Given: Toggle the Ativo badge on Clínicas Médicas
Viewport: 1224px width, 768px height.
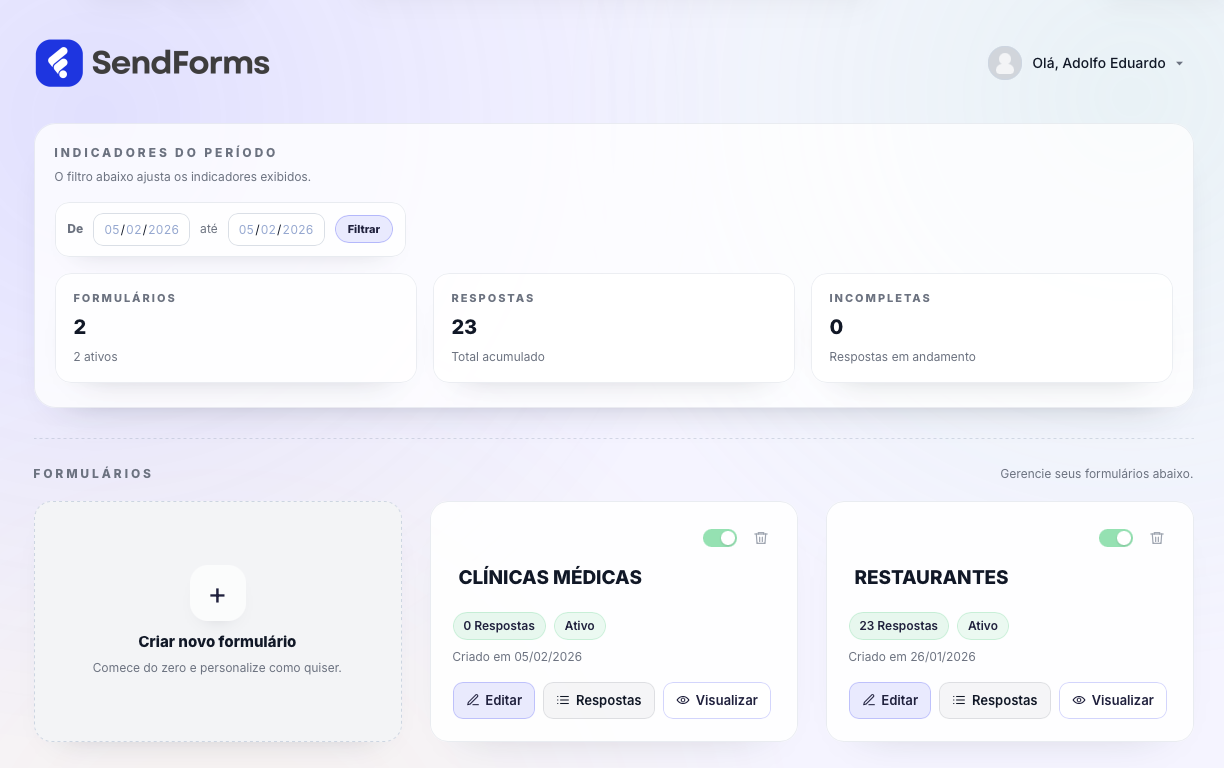Looking at the screenshot, I should [x=580, y=625].
